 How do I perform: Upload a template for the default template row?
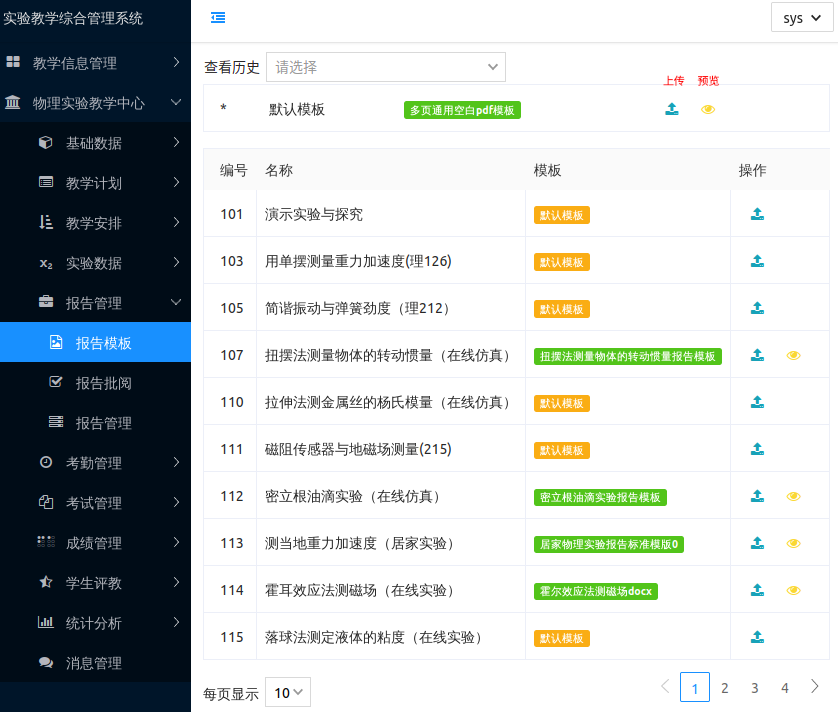click(x=672, y=109)
